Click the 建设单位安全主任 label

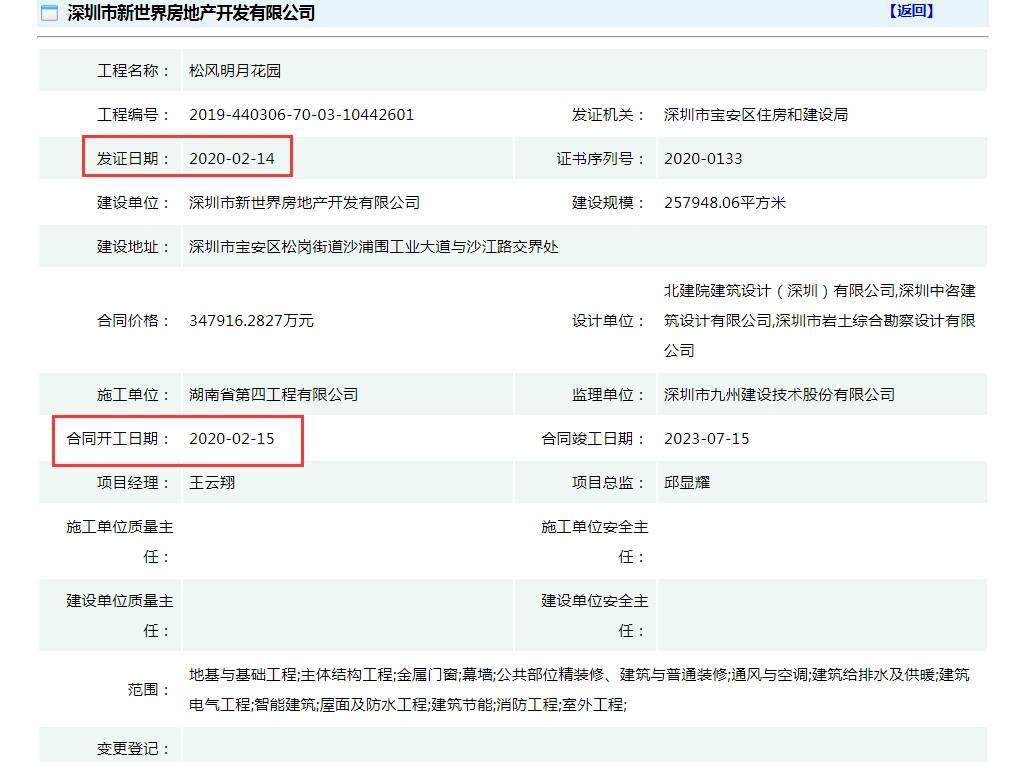click(595, 616)
